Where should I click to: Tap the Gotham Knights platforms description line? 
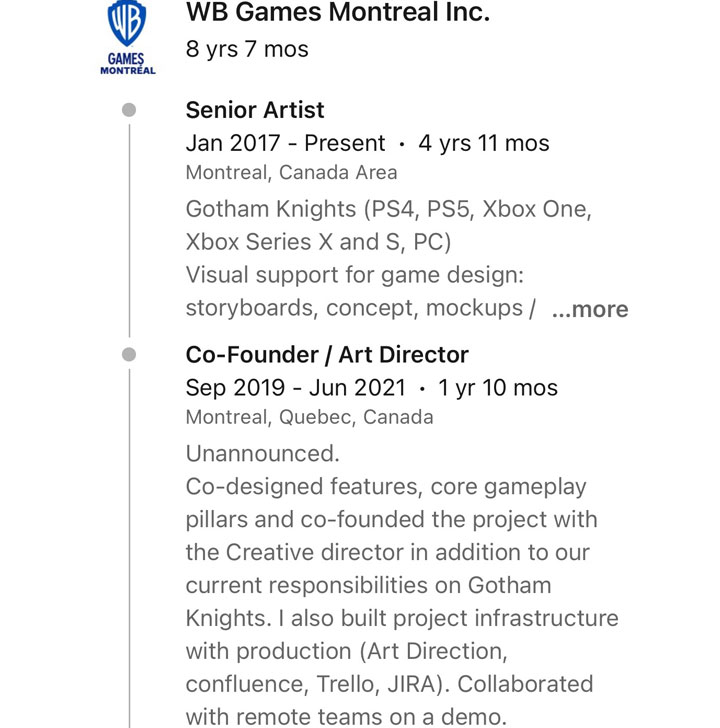[388, 210]
